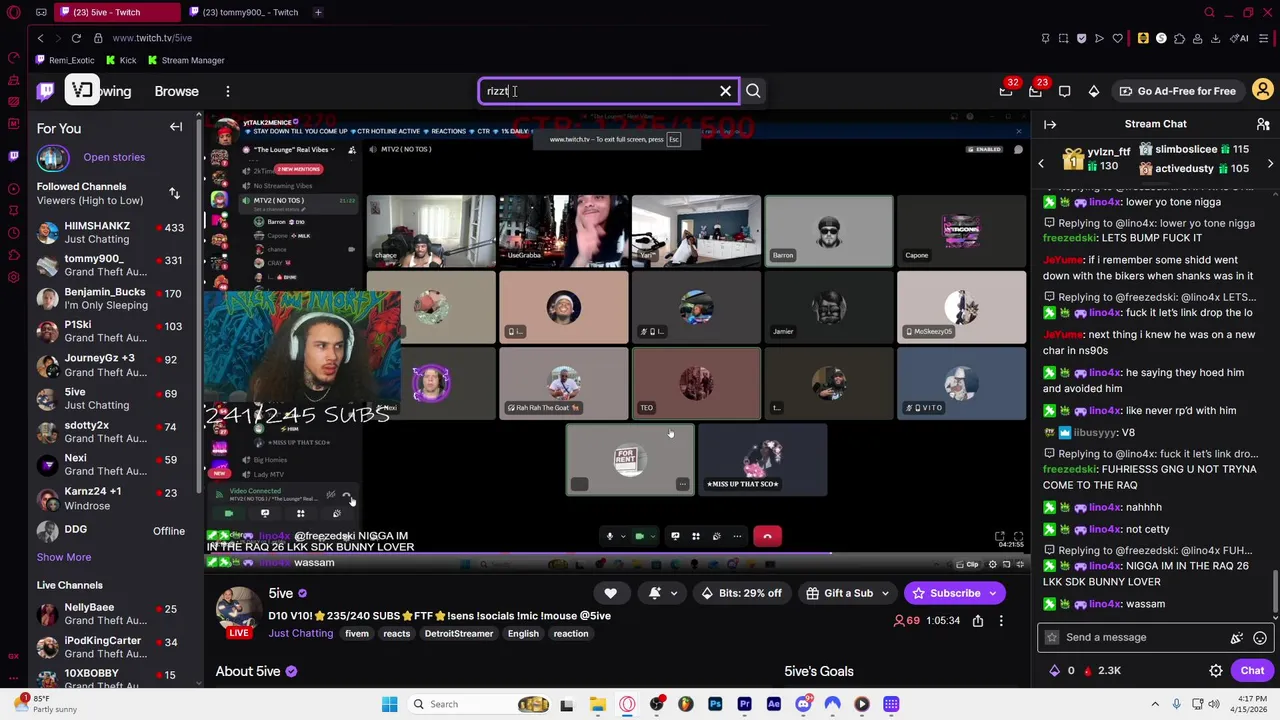Viewport: 1280px width, 720px height.
Task: Open Twitch notifications inbox showing 23
Action: coord(1035,91)
